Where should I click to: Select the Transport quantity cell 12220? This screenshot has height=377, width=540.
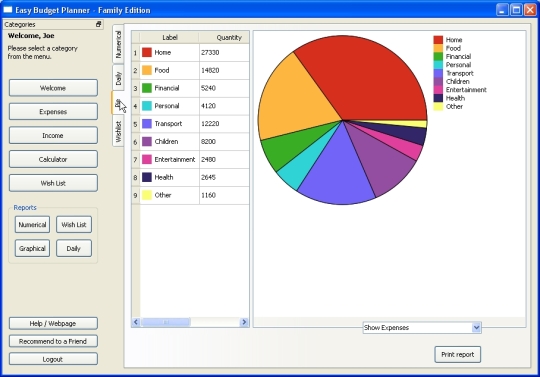coord(224,124)
